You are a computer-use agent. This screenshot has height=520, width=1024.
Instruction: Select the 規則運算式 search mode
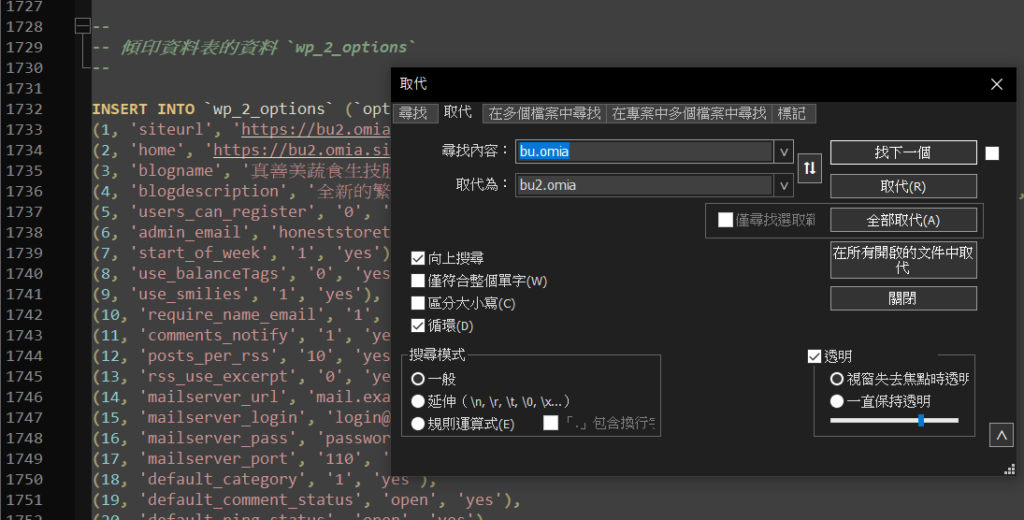coord(418,424)
